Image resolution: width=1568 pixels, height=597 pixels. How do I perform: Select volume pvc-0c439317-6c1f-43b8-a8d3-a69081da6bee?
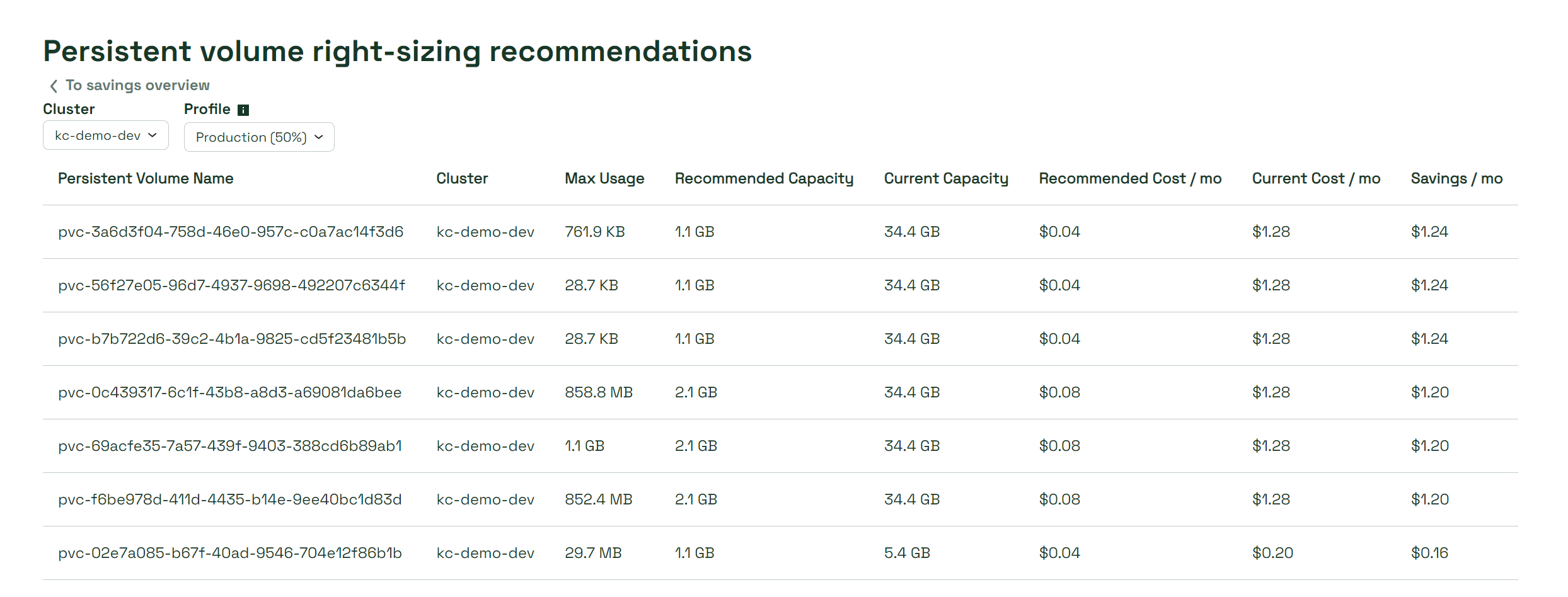[230, 392]
